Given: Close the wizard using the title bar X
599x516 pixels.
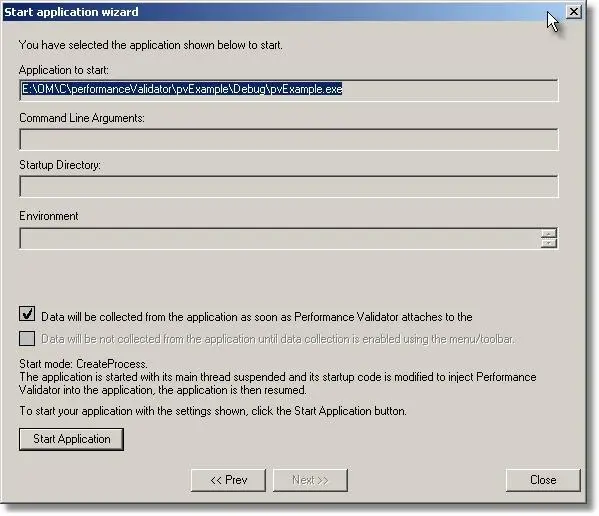Looking at the screenshot, I should (573, 12).
